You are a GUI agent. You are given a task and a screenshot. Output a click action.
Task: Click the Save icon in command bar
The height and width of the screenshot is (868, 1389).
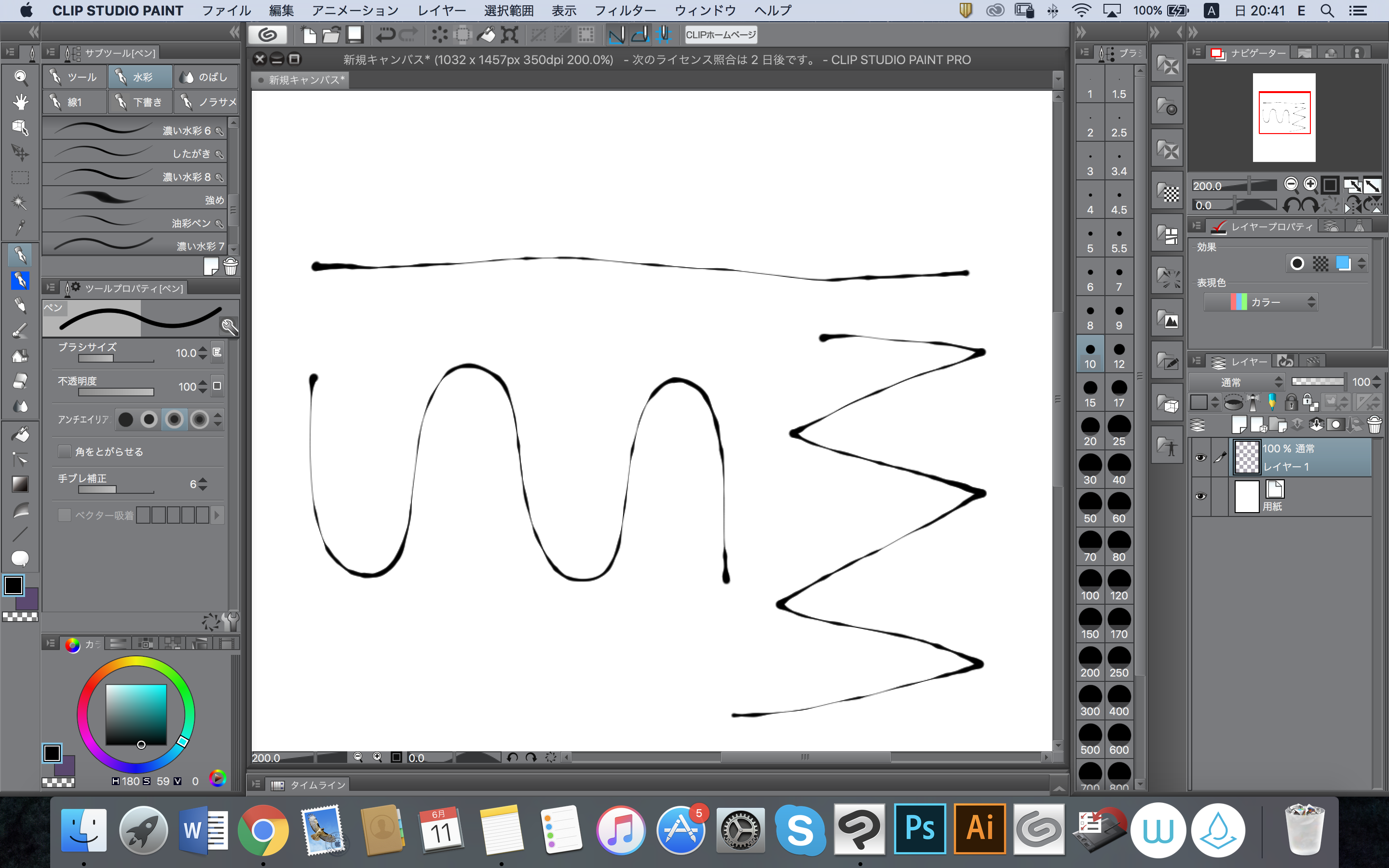click(354, 35)
